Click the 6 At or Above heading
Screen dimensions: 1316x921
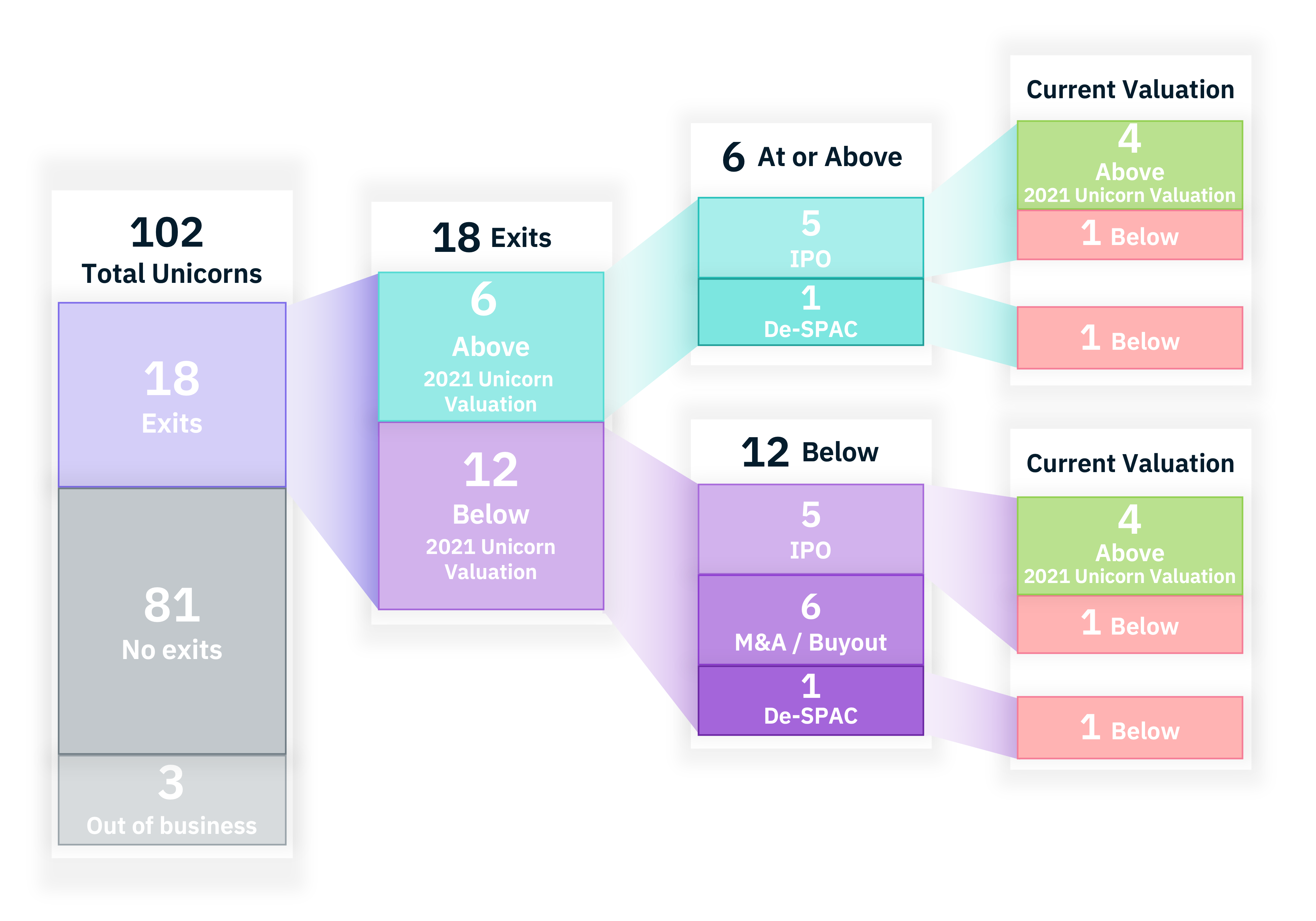(x=812, y=157)
